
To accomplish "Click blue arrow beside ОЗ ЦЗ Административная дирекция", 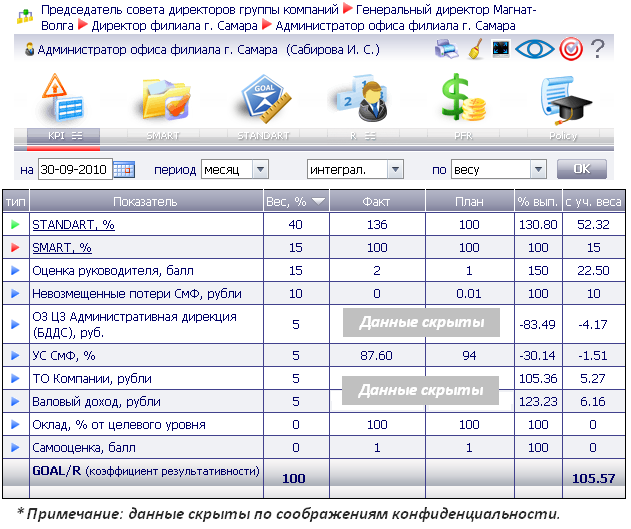I will click(15, 324).
